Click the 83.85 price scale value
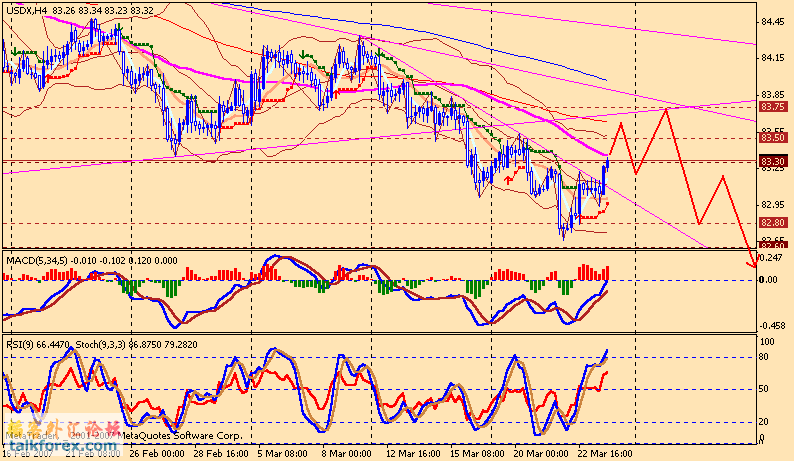The height and width of the screenshot is (461, 794). pos(772,95)
